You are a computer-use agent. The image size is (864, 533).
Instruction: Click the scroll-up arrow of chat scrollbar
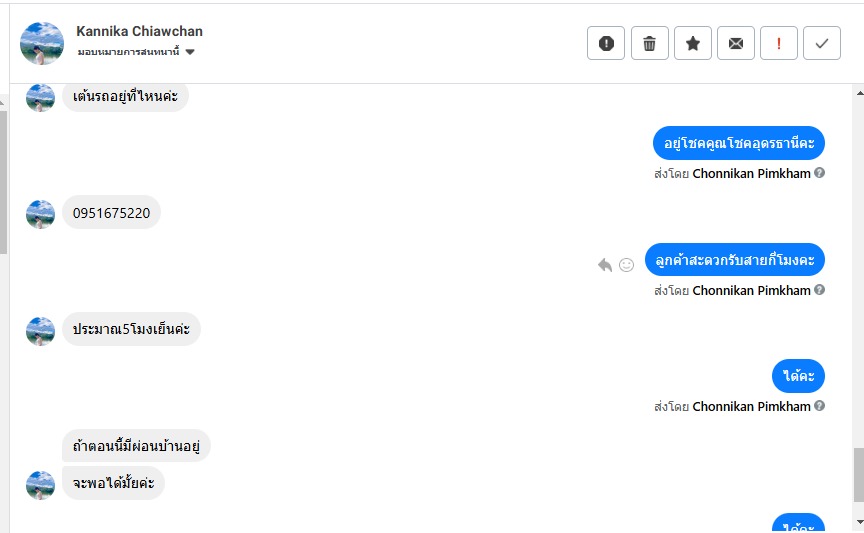tap(857, 91)
